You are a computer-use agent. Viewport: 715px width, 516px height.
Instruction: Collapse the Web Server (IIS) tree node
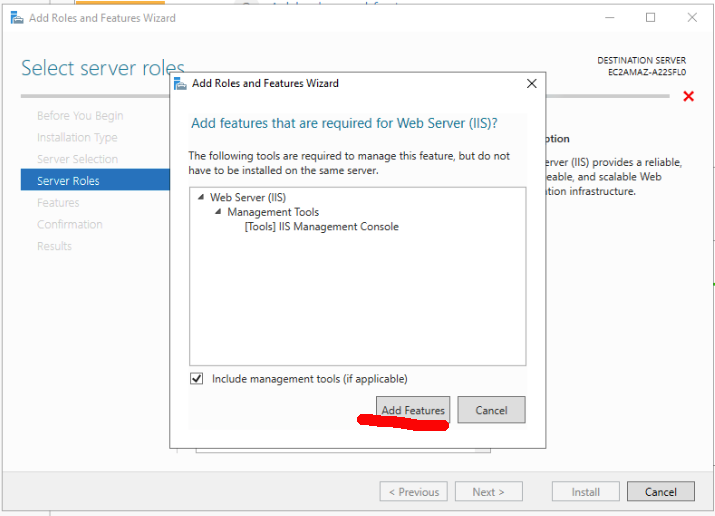click(201, 198)
